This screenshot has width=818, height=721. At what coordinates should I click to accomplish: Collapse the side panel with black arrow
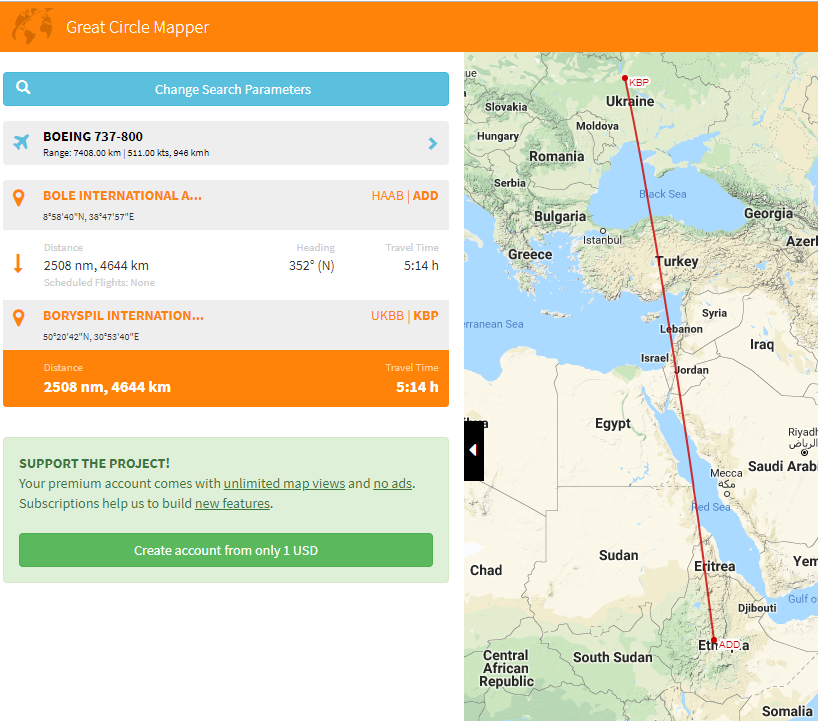(x=473, y=451)
